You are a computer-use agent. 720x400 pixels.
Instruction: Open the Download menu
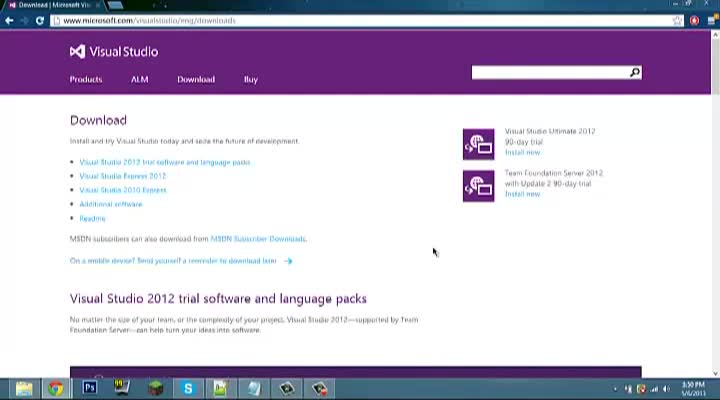click(x=196, y=79)
